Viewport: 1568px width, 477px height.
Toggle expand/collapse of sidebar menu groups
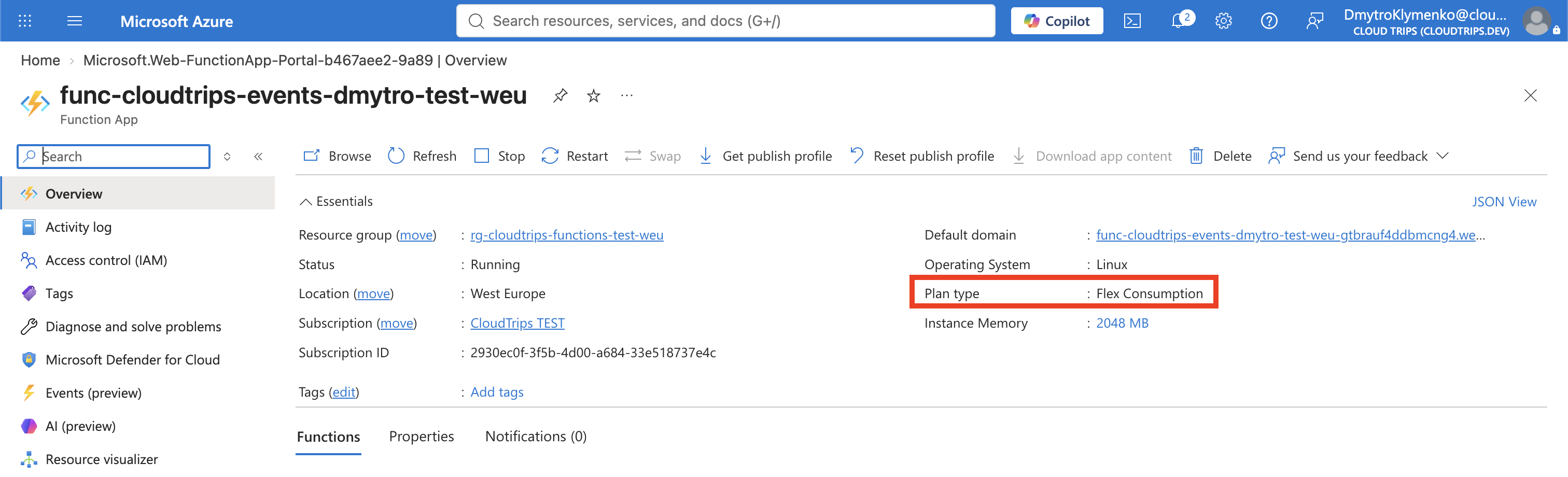tap(227, 157)
